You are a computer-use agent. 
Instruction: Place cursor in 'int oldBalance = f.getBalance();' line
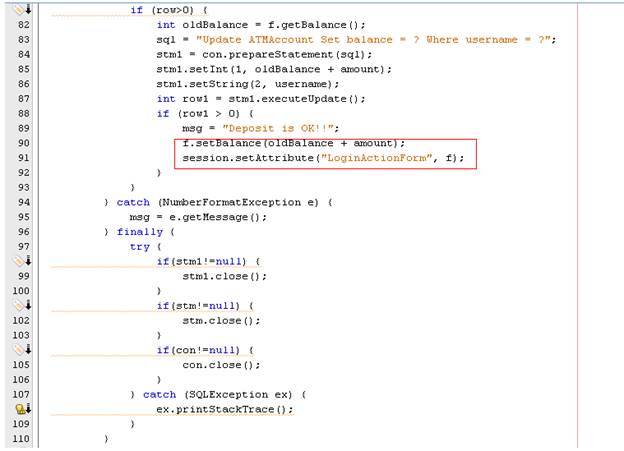click(x=261, y=25)
